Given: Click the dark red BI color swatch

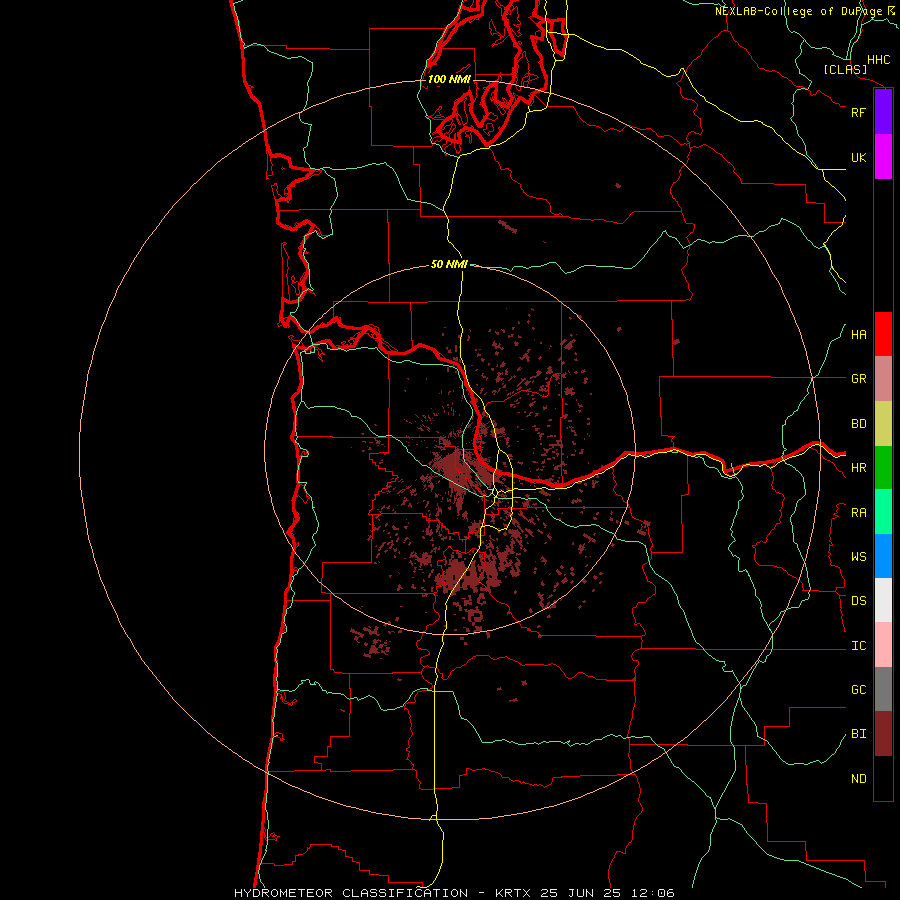Looking at the screenshot, I should 883,734.
